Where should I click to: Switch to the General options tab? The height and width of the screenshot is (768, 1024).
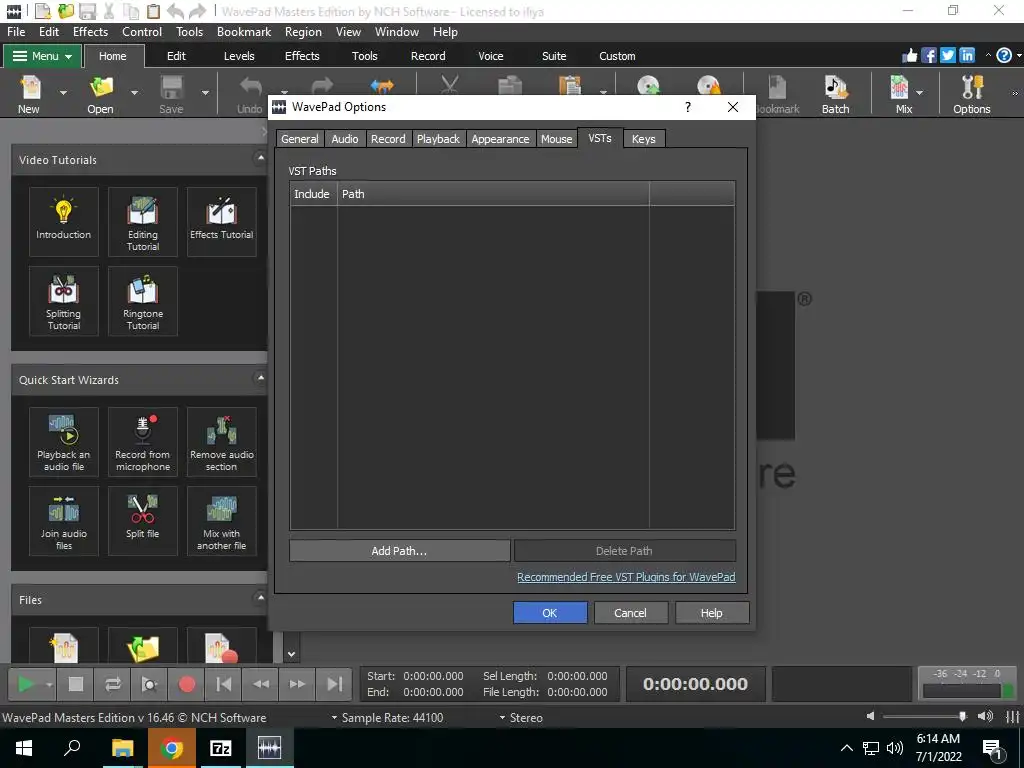[x=300, y=139]
